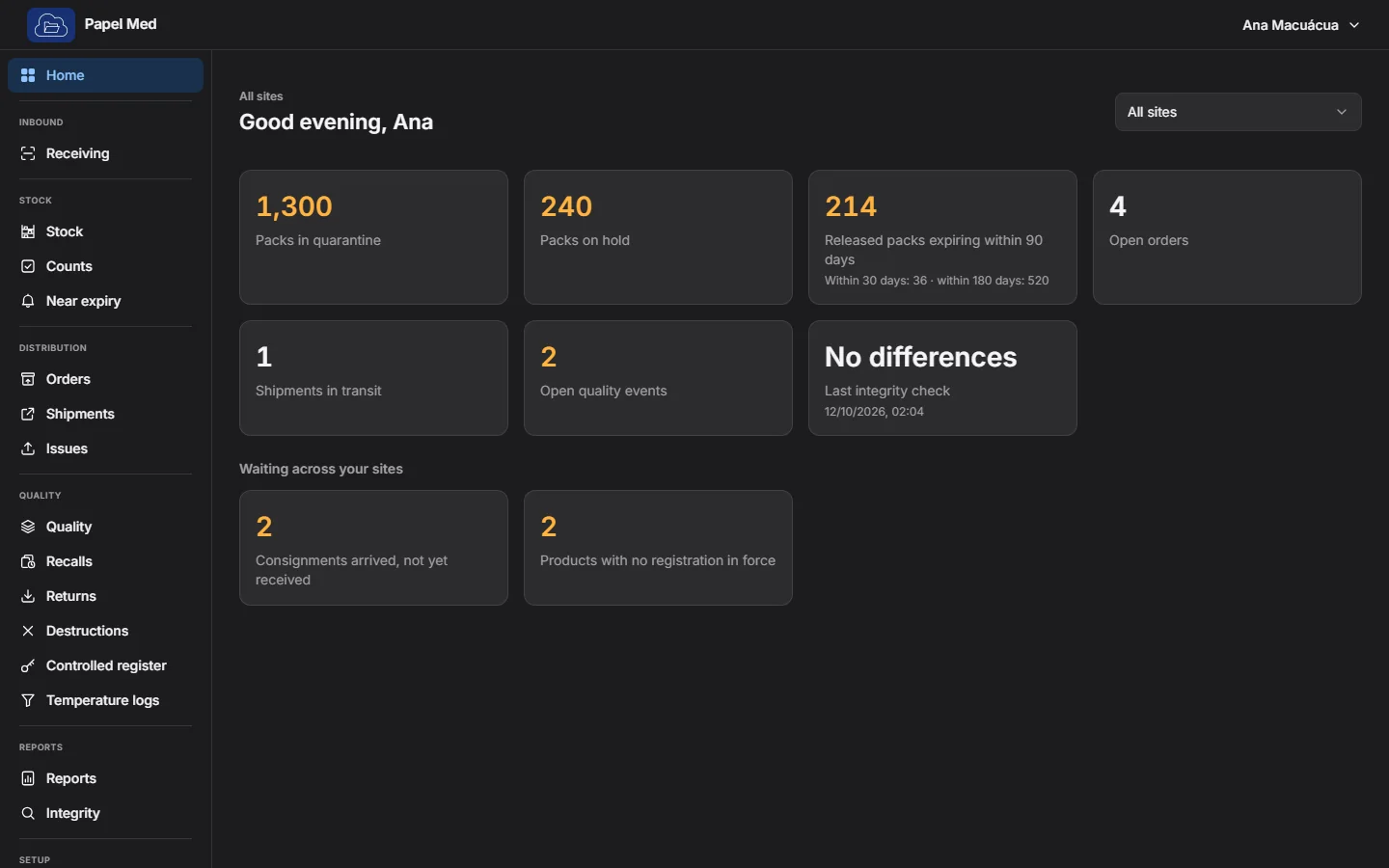The width and height of the screenshot is (1389, 868).
Task: Open the Open orders card
Action: click(1227, 237)
